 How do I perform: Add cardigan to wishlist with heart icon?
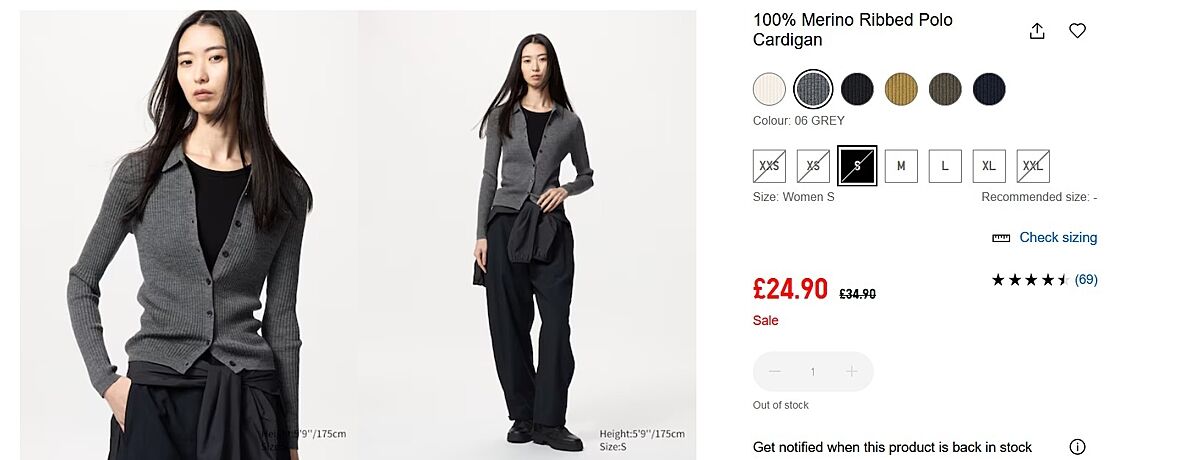coord(1077,31)
